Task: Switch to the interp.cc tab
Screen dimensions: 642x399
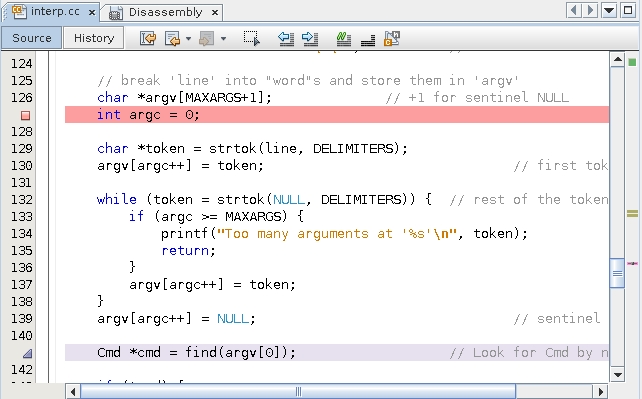Action: (x=55, y=11)
